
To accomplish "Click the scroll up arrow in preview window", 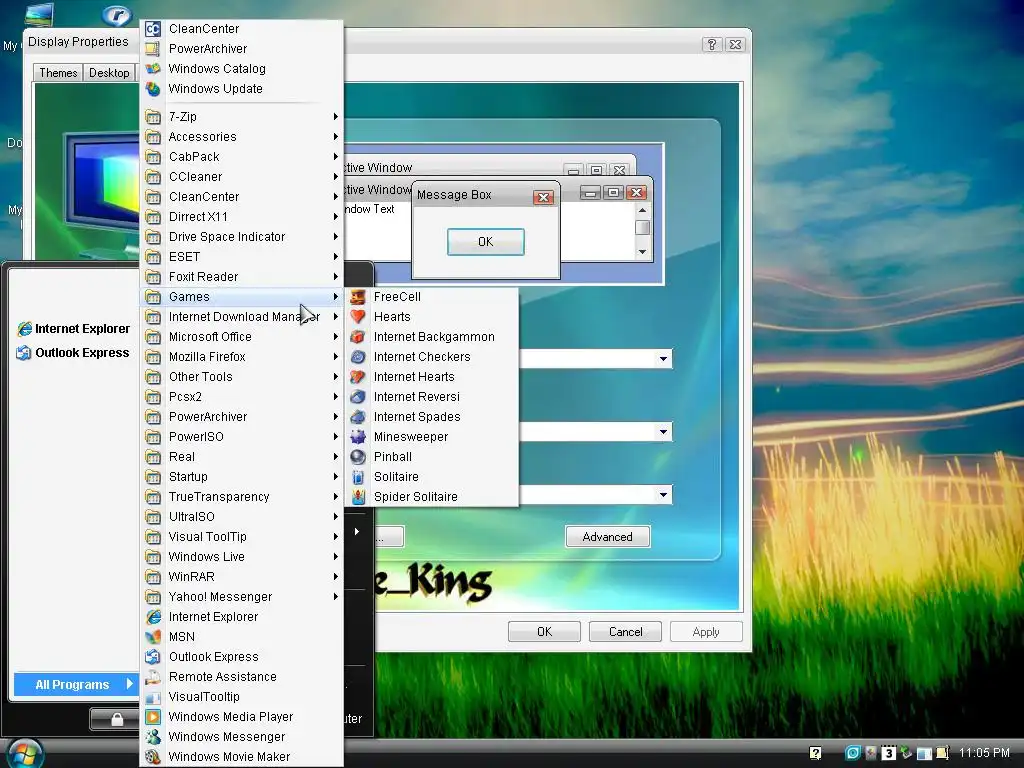I will click(643, 210).
